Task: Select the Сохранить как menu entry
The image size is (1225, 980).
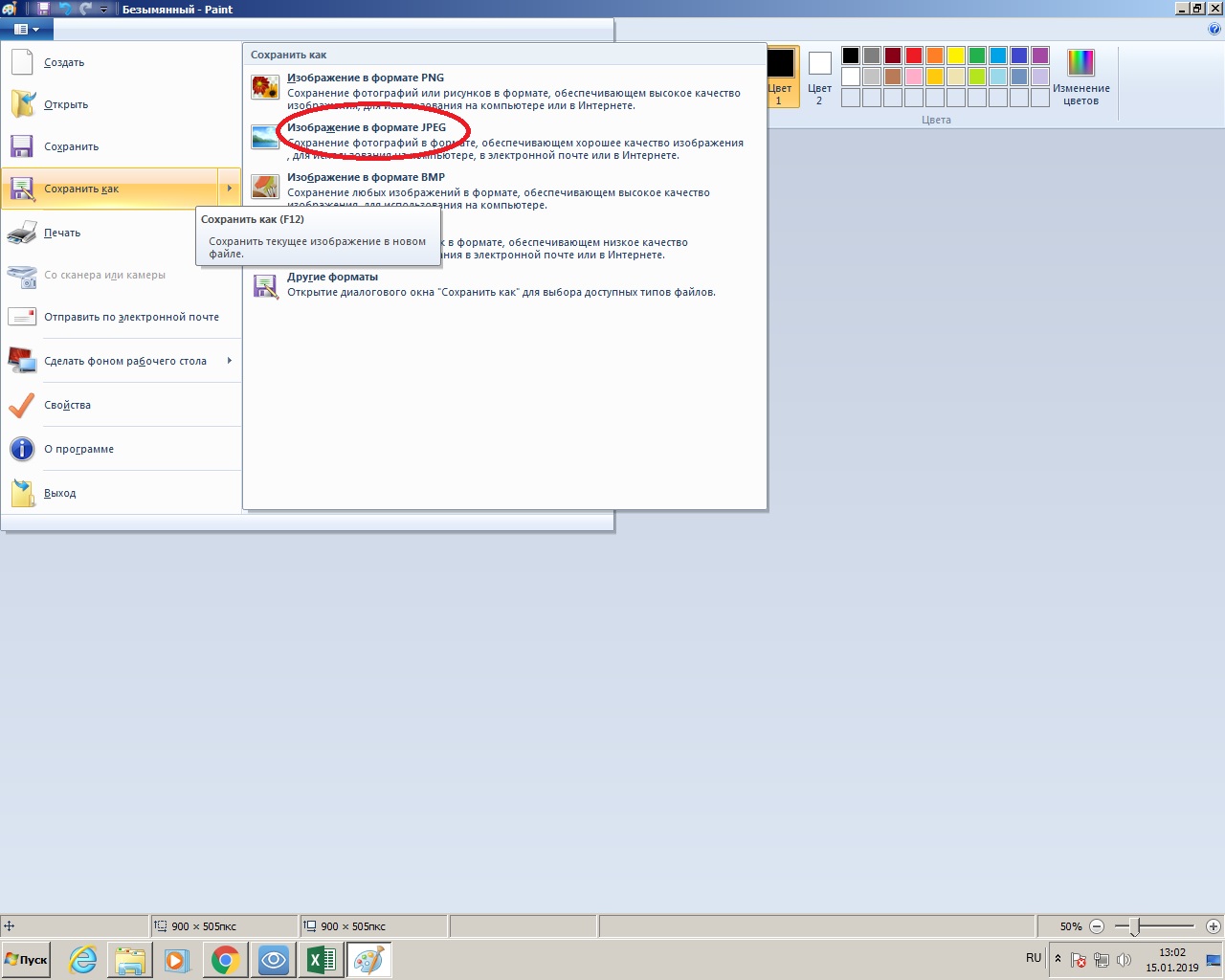Action: tap(109, 189)
